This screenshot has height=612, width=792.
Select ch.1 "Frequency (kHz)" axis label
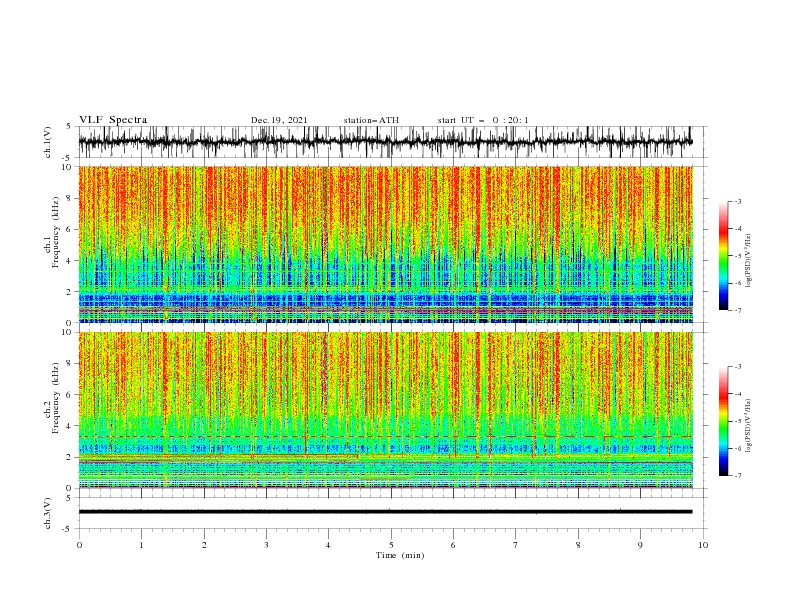pos(56,232)
